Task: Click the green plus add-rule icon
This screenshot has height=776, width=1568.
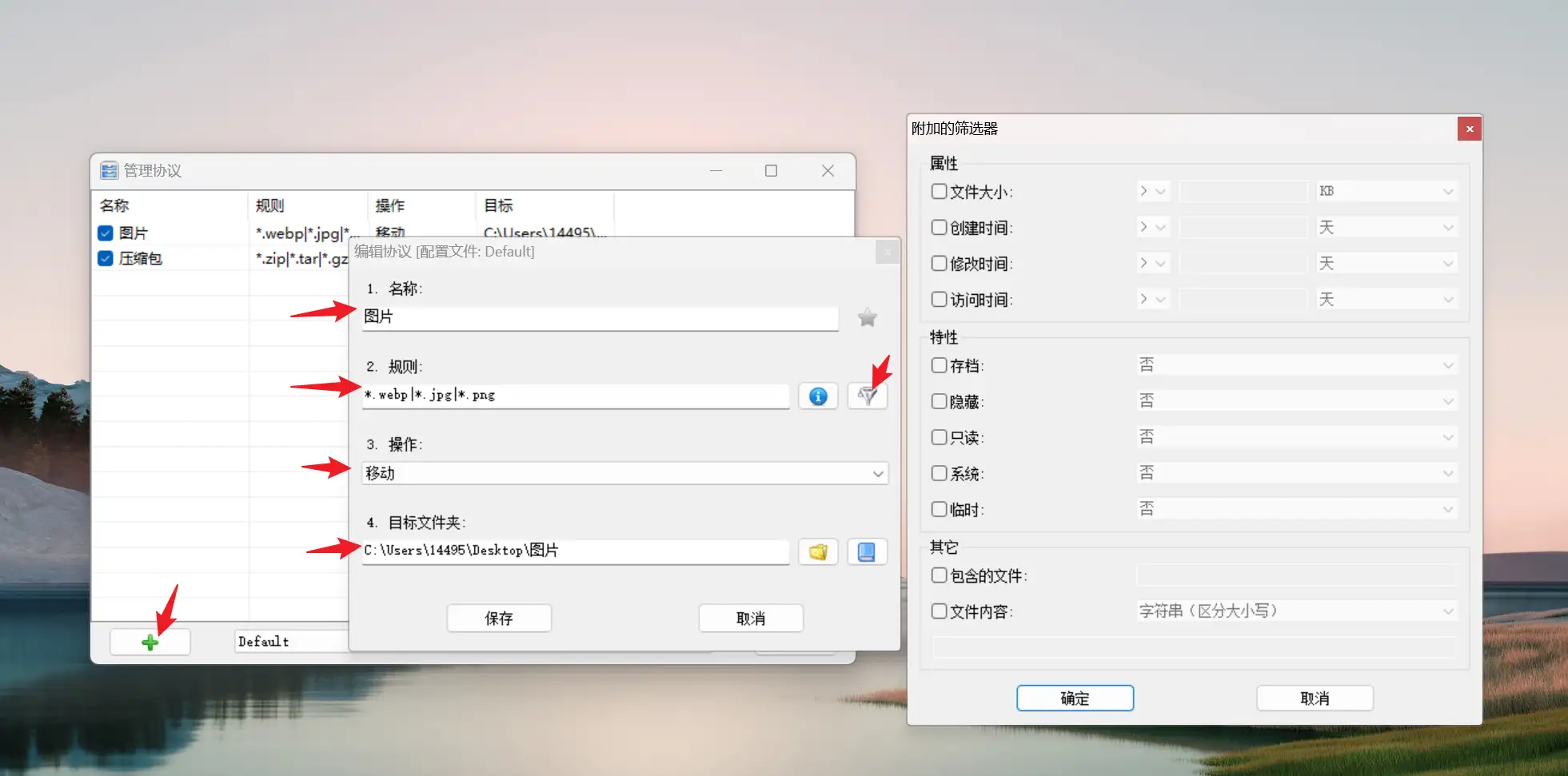Action: [150, 642]
